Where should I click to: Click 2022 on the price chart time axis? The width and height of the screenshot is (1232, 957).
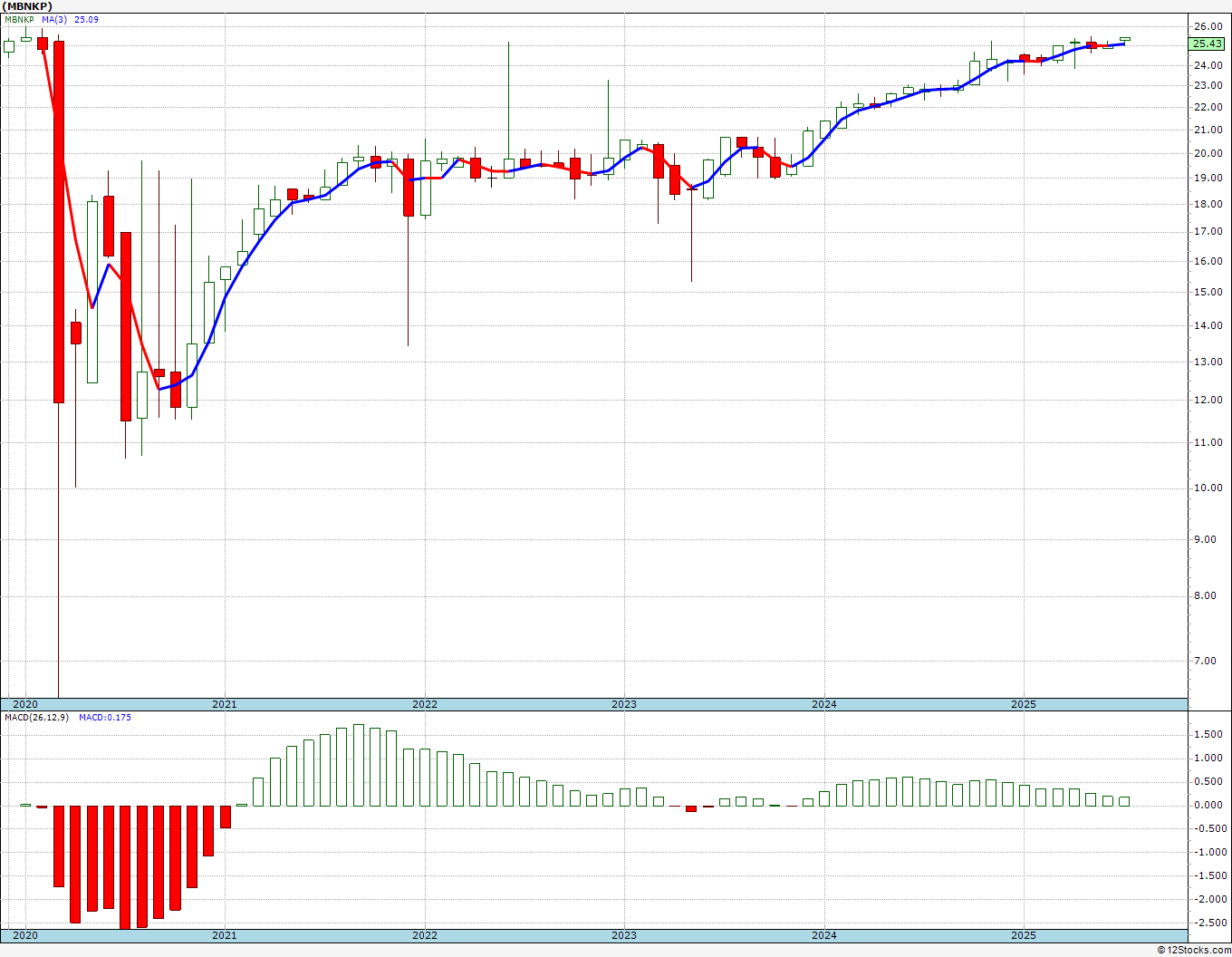(424, 704)
